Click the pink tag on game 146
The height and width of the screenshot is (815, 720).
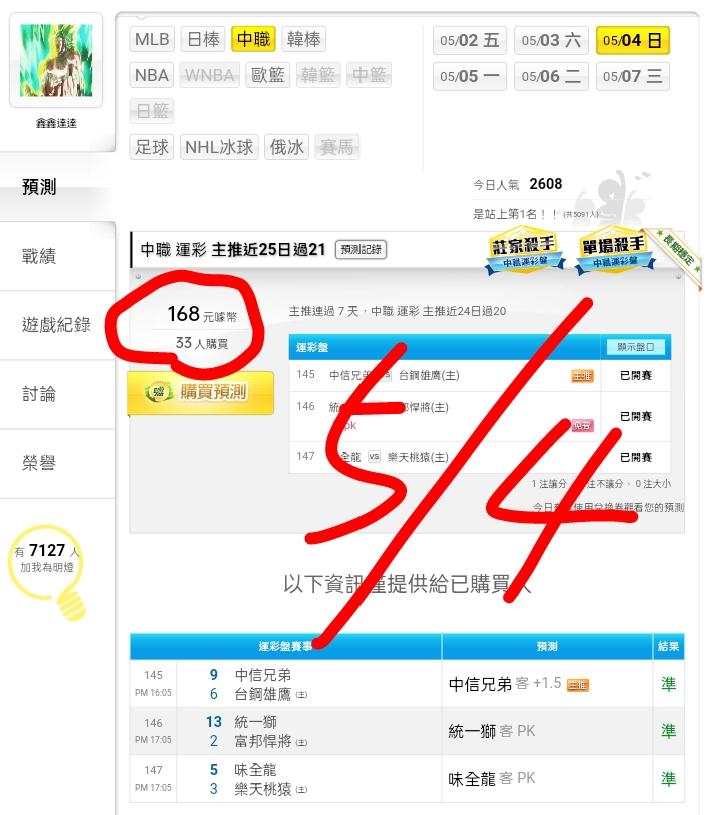582,426
